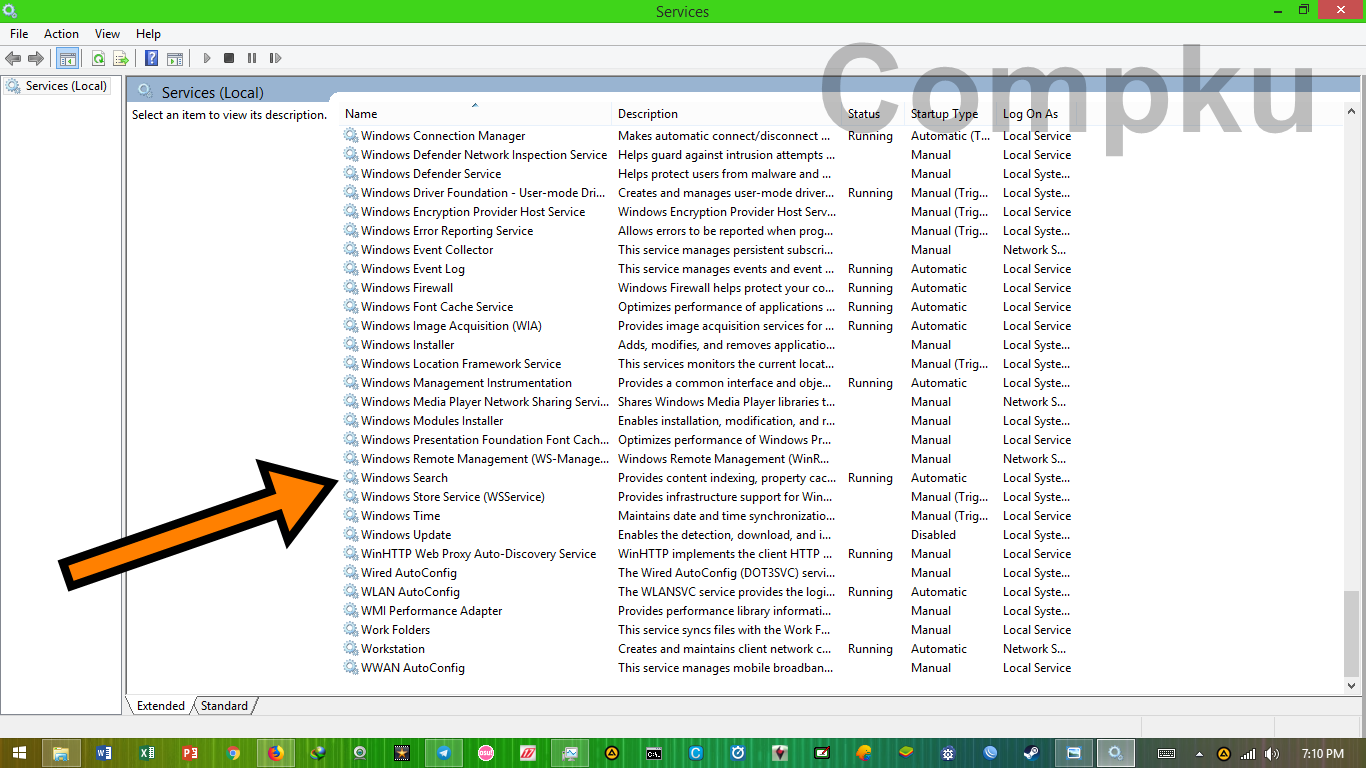Click the Export List toolbar icon
The width and height of the screenshot is (1366, 768).
pos(120,58)
